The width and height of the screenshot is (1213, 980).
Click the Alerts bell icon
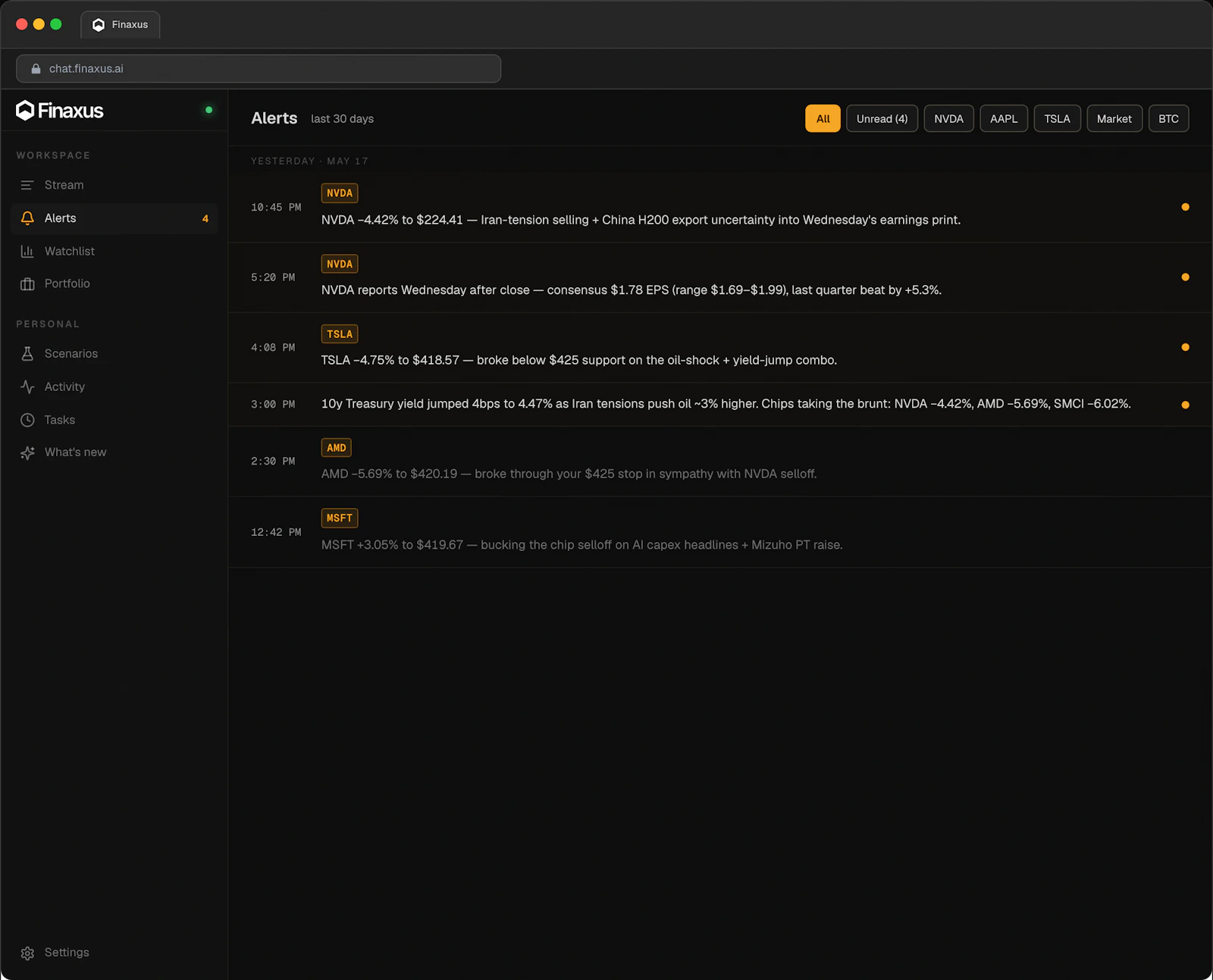(x=27, y=218)
